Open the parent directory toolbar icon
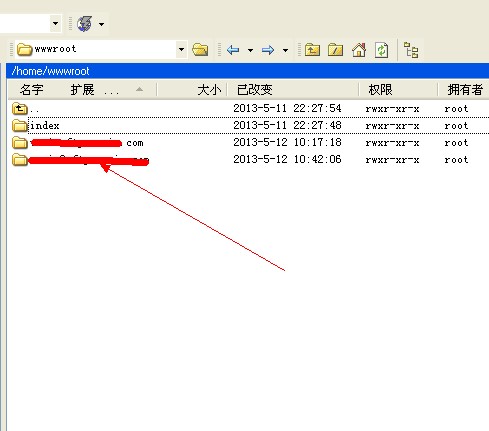The height and width of the screenshot is (431, 489). pyautogui.click(x=312, y=50)
